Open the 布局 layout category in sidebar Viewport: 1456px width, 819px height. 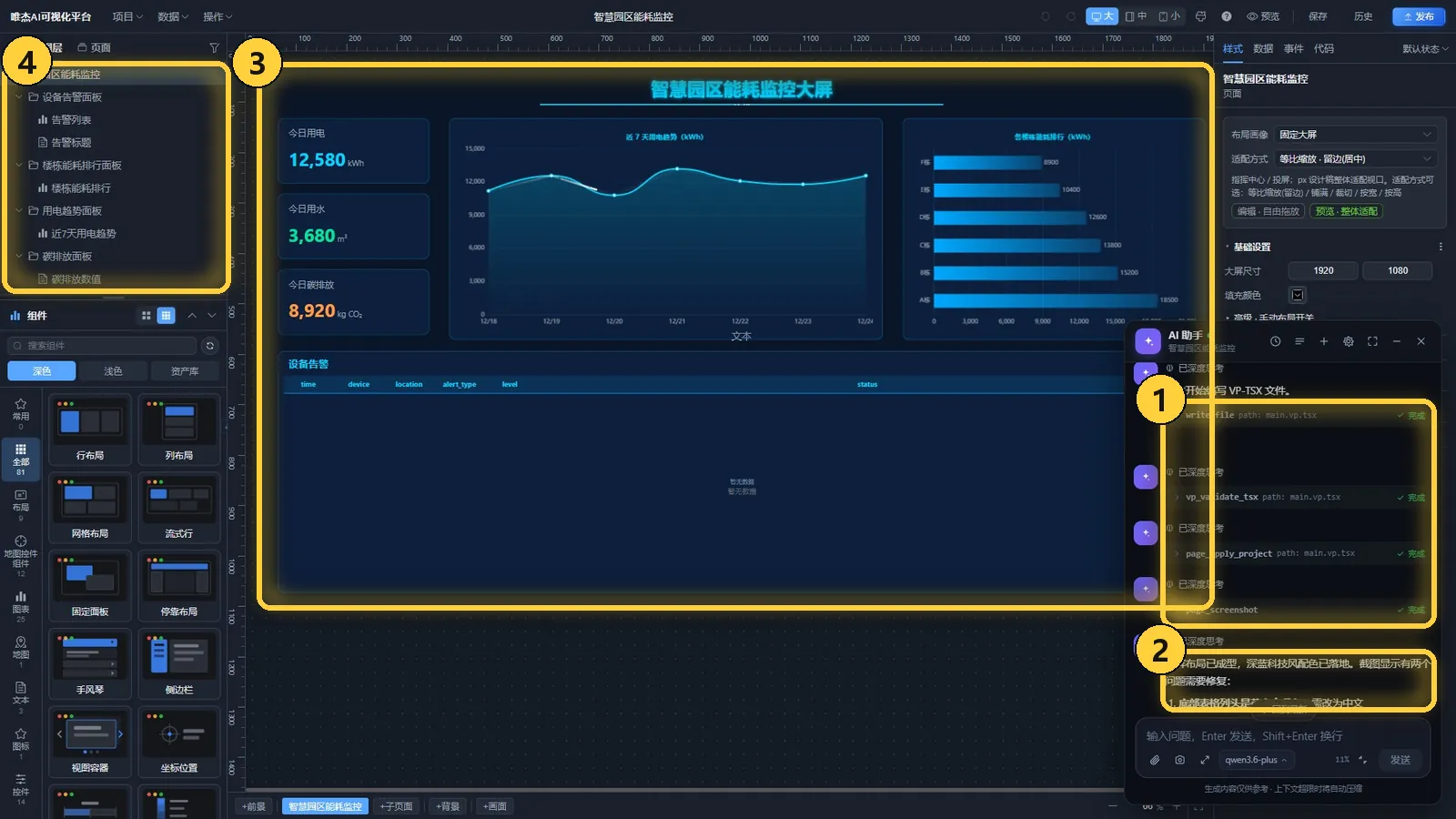(x=21, y=505)
